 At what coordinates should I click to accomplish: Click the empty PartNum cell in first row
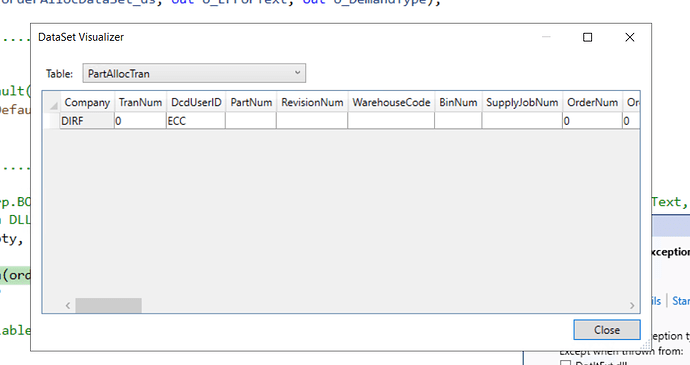[x=251, y=121]
